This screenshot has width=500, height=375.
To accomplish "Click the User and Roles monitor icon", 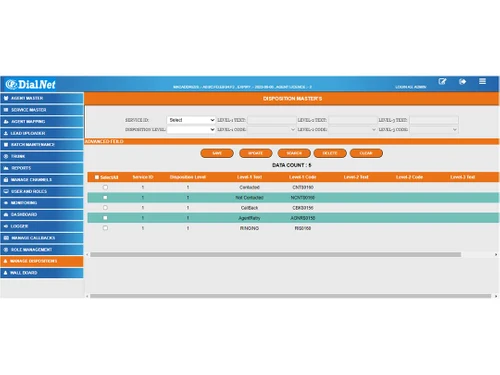I will (6, 191).
